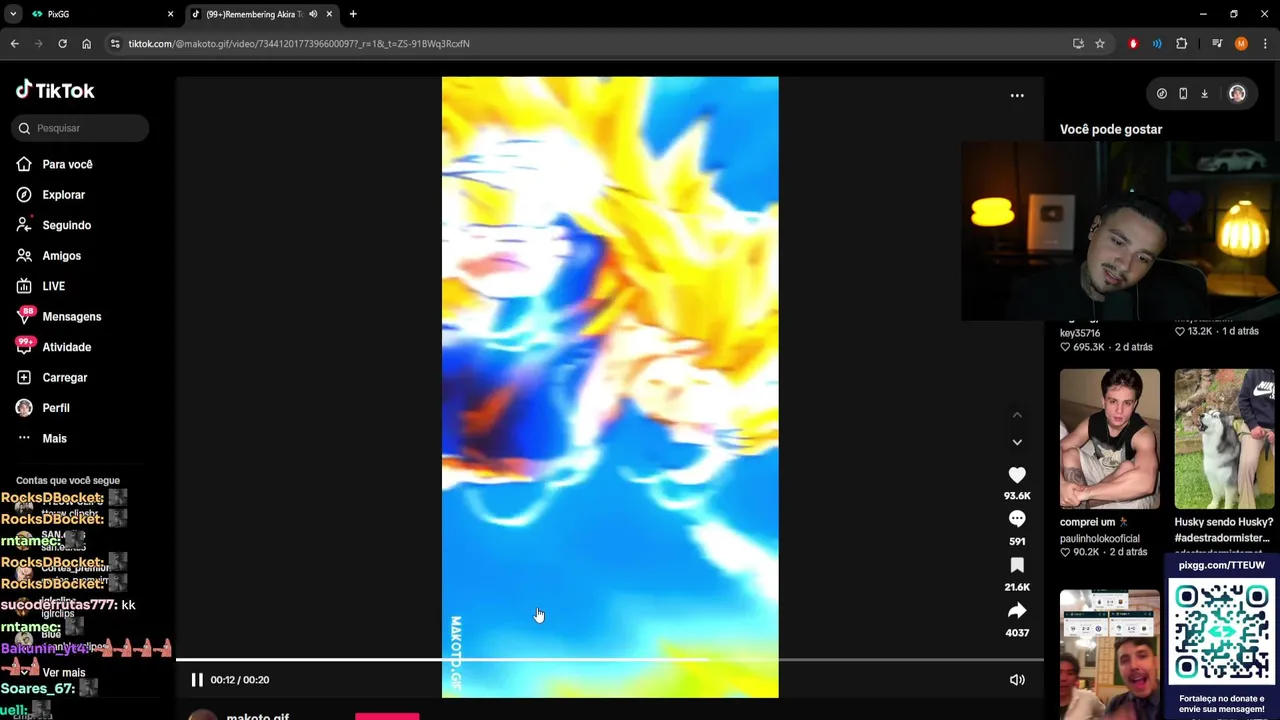Click the tiktok.com address bar URL
The image size is (1280, 720).
298,44
